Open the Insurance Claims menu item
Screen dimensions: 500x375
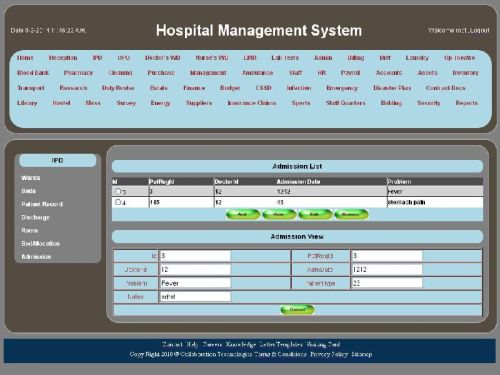tap(252, 103)
